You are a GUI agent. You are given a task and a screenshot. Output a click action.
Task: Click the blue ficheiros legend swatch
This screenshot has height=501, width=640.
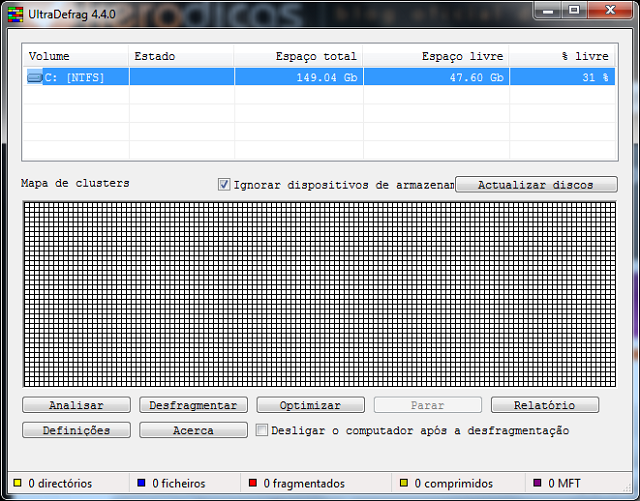[142, 483]
